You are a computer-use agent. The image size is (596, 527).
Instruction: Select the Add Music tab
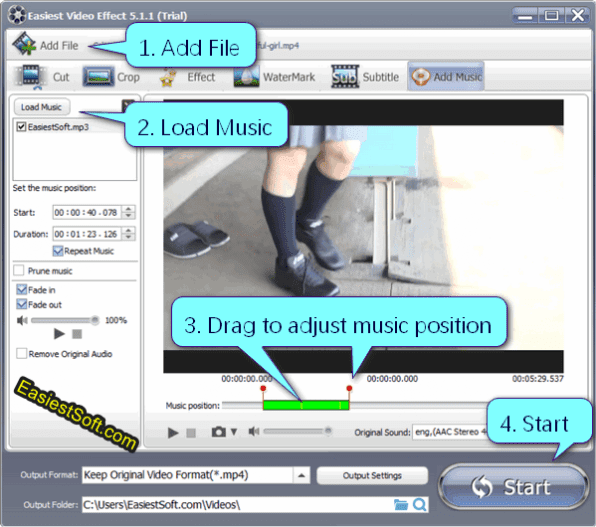tap(446, 76)
